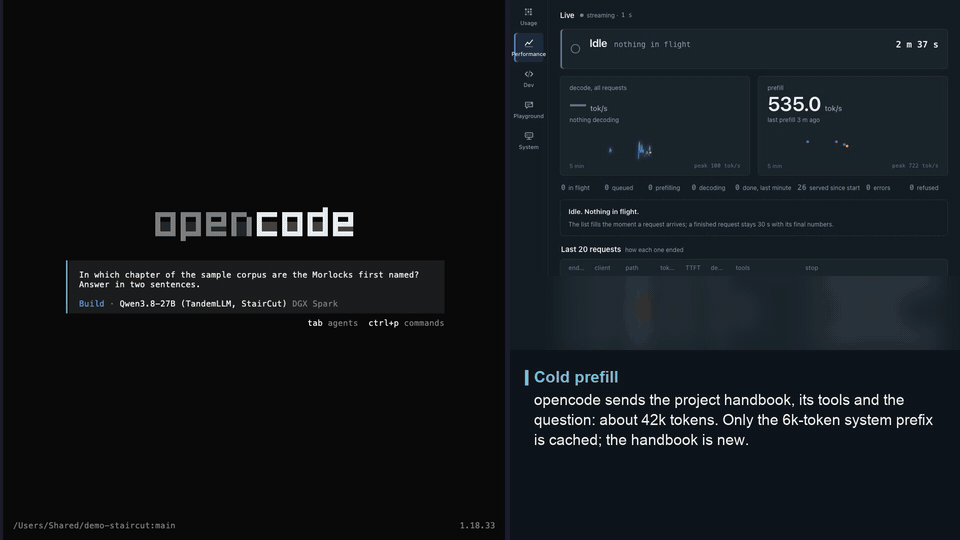Click the DGX Spark provider label
This screenshot has height=540, width=960.
(x=315, y=304)
